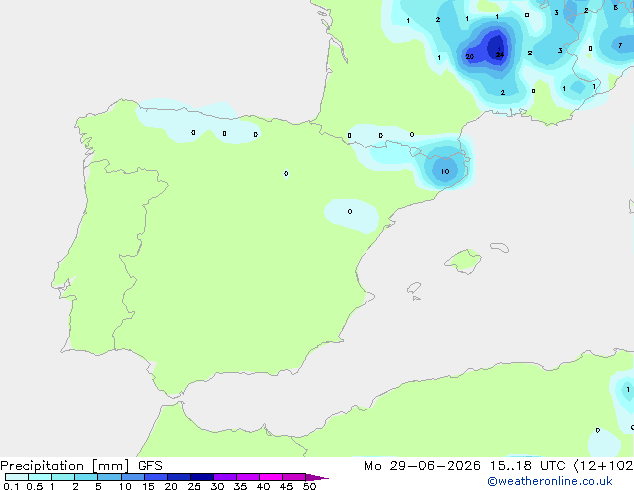634x490 pixels.
Task: Click the over-50 mm arrow tip of legend
Action: pos(317,477)
